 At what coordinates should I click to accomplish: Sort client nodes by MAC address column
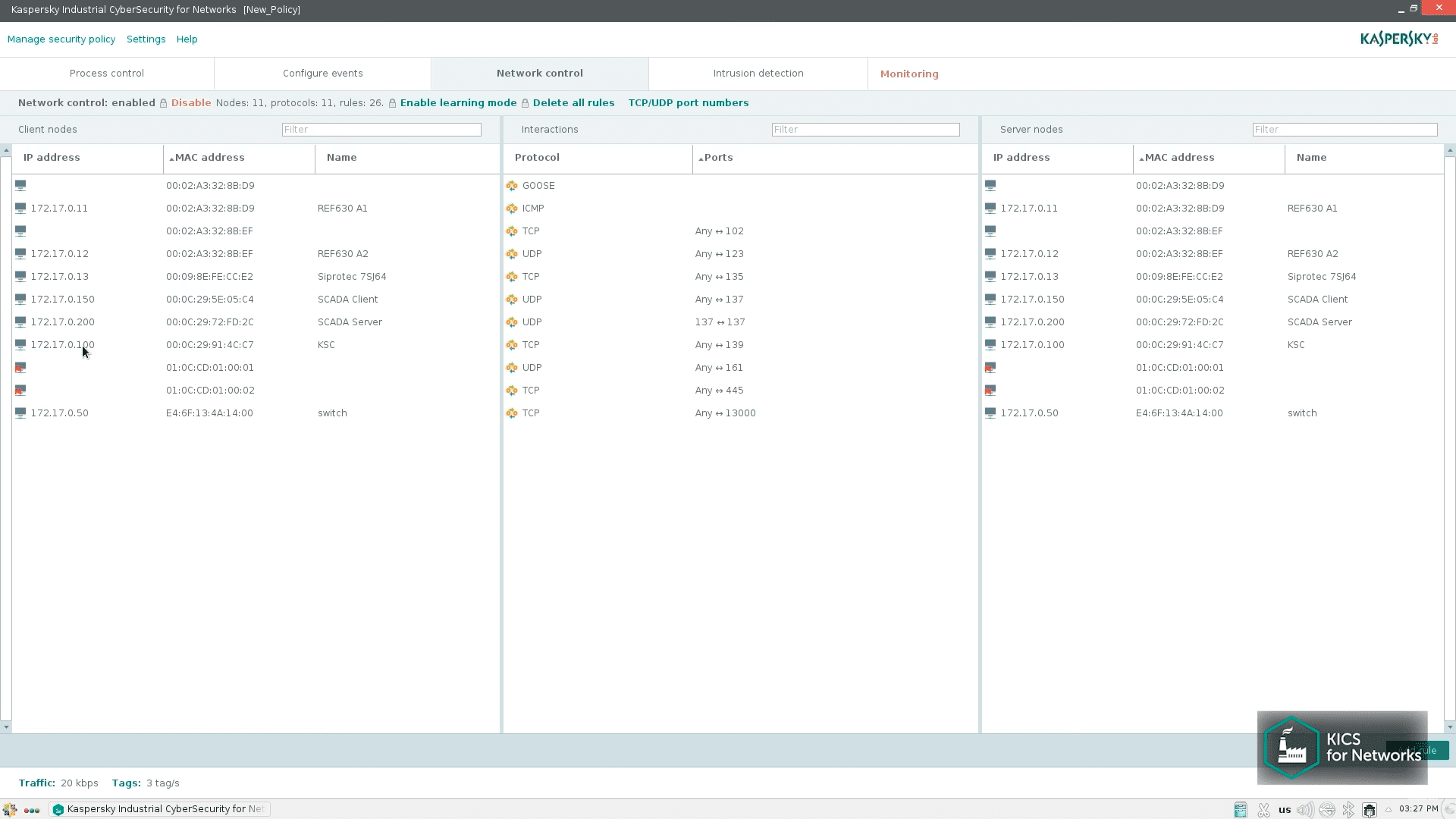[x=209, y=158]
